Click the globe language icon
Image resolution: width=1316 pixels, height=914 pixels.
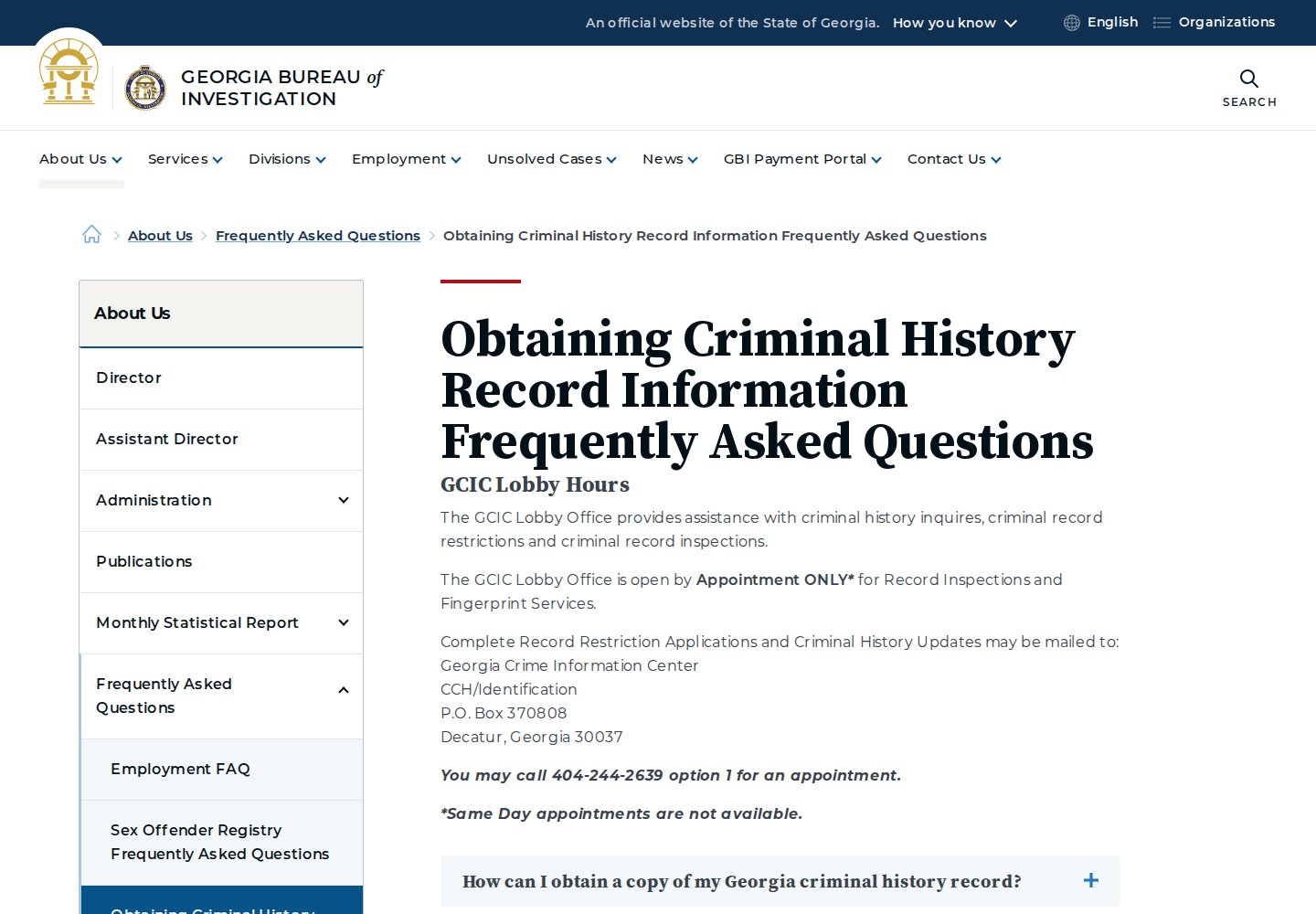click(x=1072, y=23)
